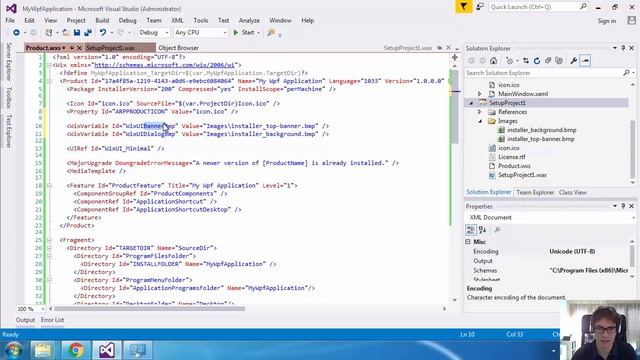The width and height of the screenshot is (640, 360).
Task: Open the XML menu
Action: (177, 20)
